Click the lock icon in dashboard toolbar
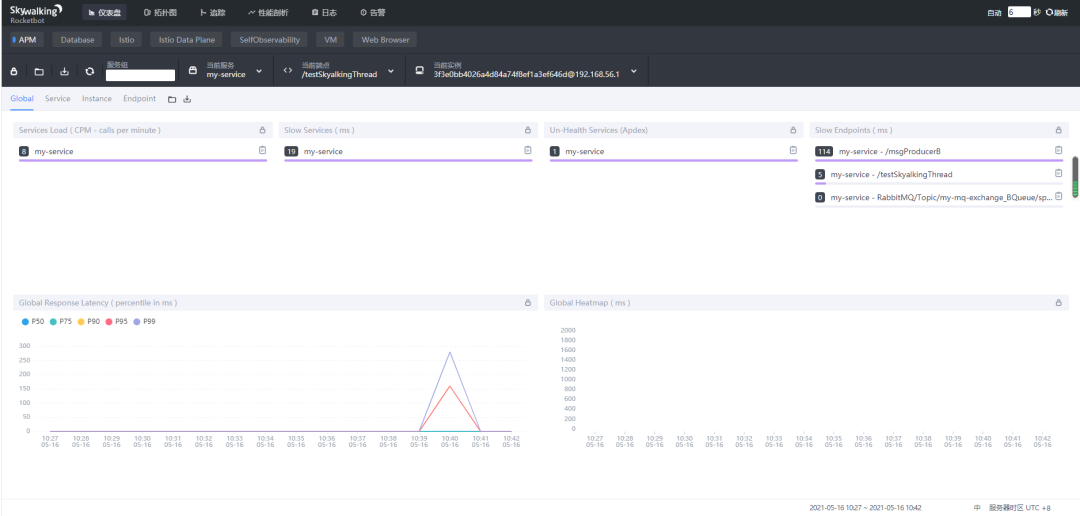1080x516 pixels. [14, 71]
